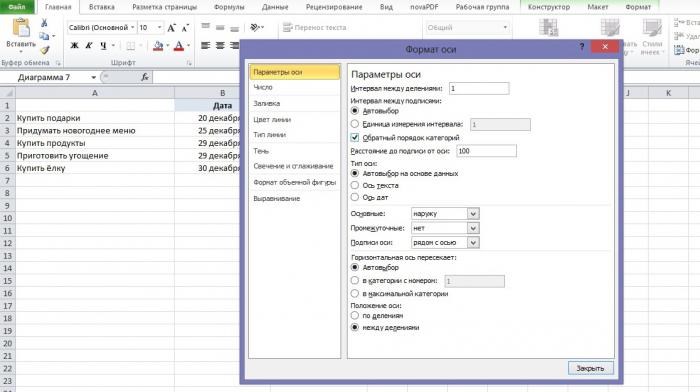Select в максимальной категории radio

tap(355, 293)
